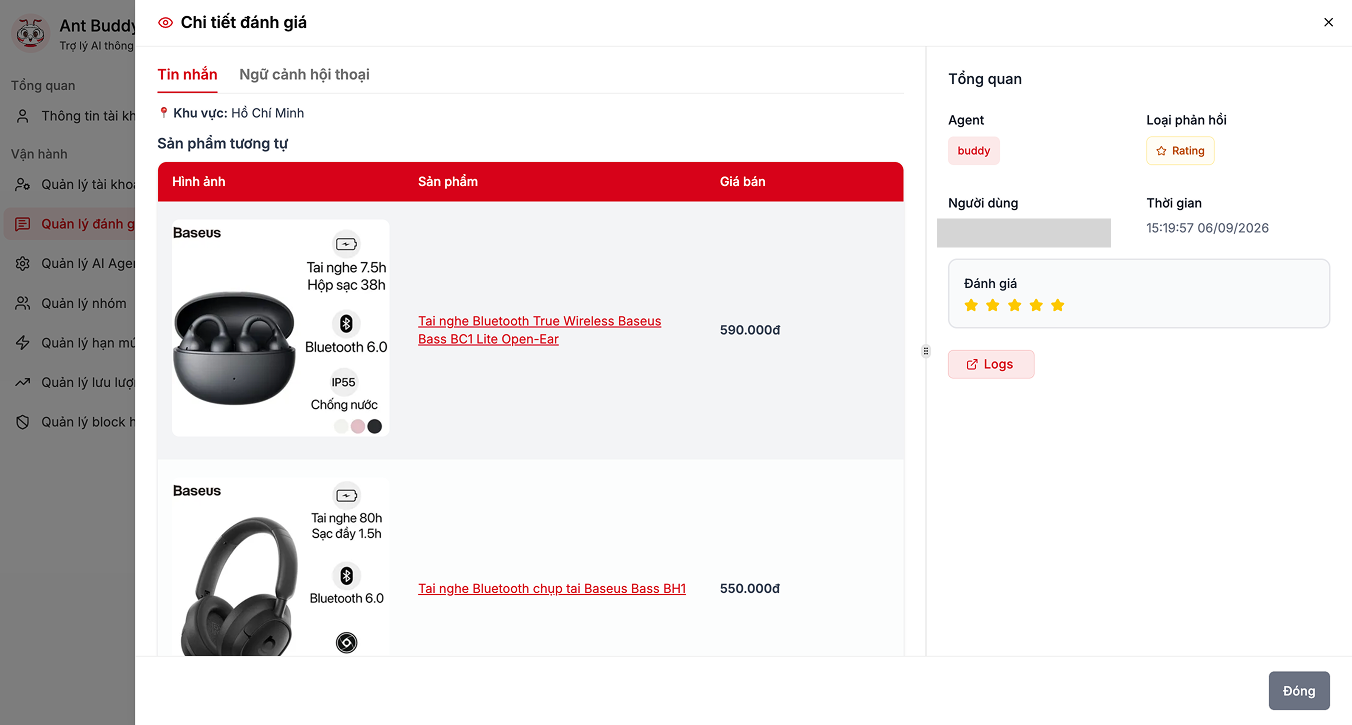Click the Vận hành sidebar section header
This screenshot has width=1352, height=725.
click(39, 154)
